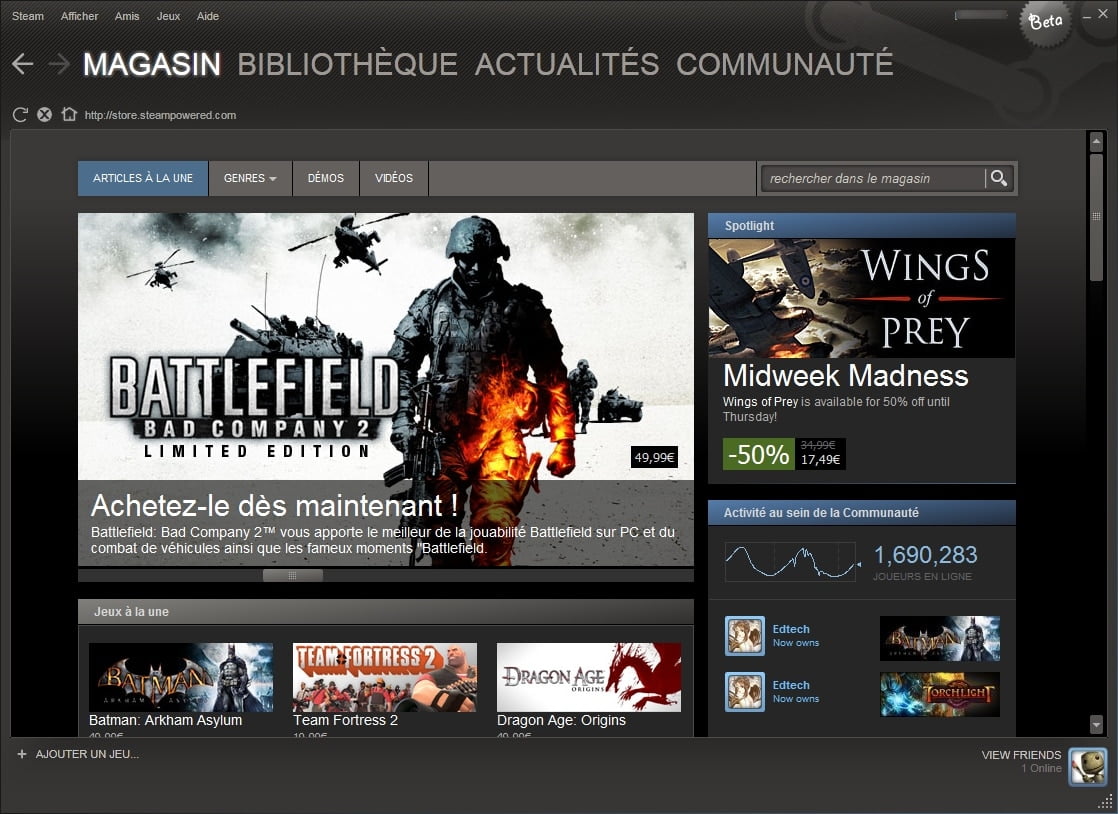Click the magnifier icon to search the store

[x=999, y=178]
